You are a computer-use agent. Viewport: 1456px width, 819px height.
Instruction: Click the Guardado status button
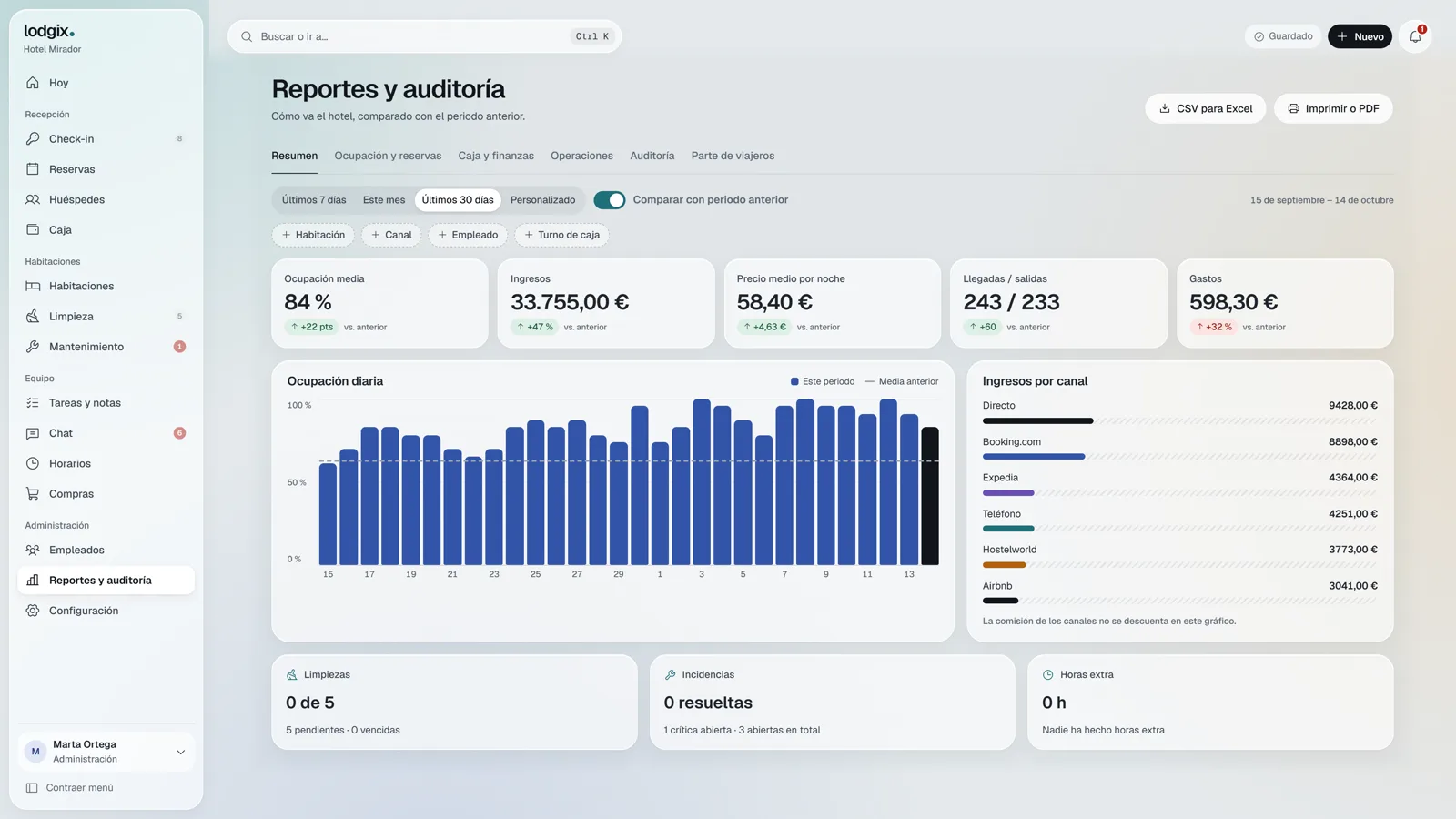coord(1282,36)
